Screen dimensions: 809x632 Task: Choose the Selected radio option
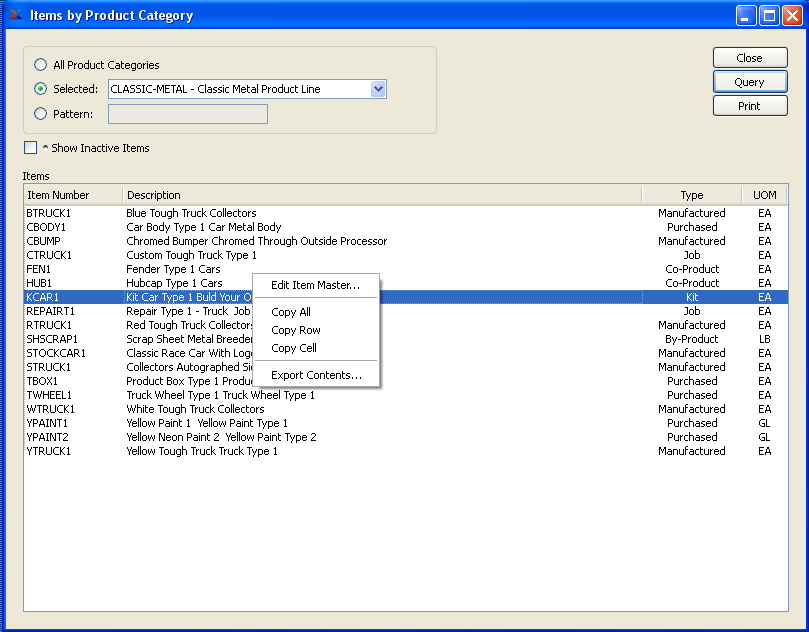[x=41, y=89]
